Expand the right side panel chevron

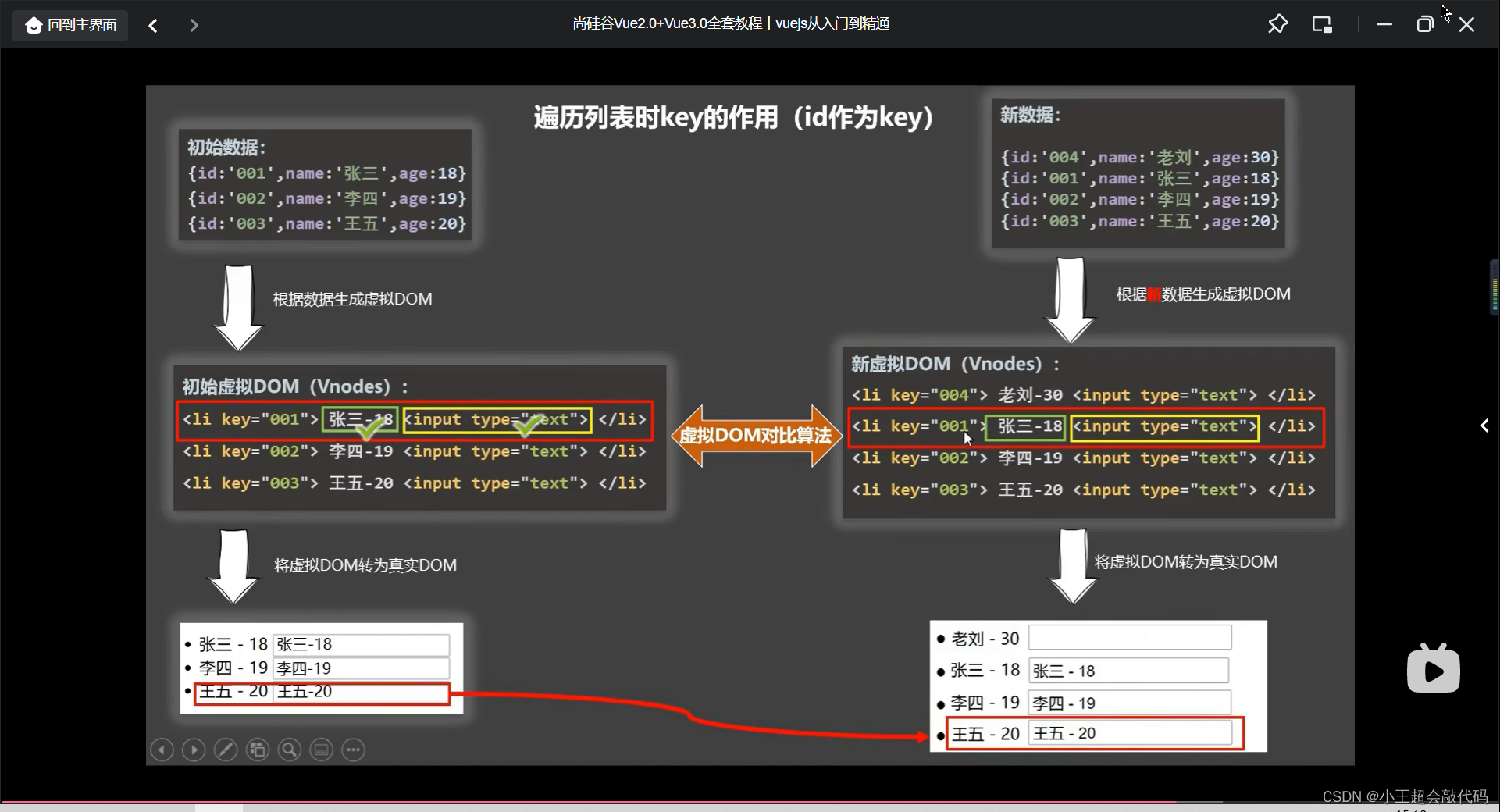(x=1484, y=426)
